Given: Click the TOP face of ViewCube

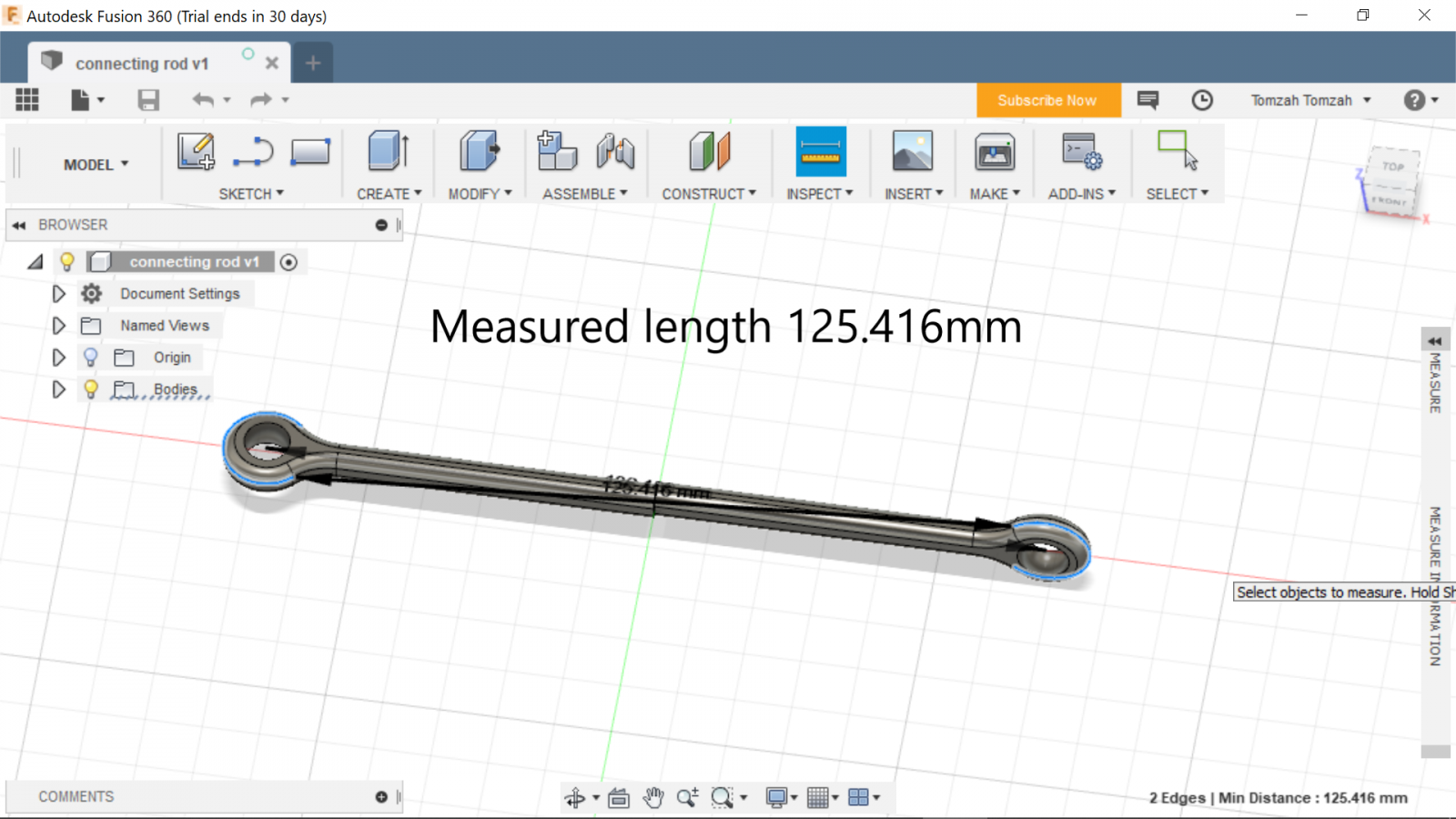Looking at the screenshot, I should [x=1392, y=167].
